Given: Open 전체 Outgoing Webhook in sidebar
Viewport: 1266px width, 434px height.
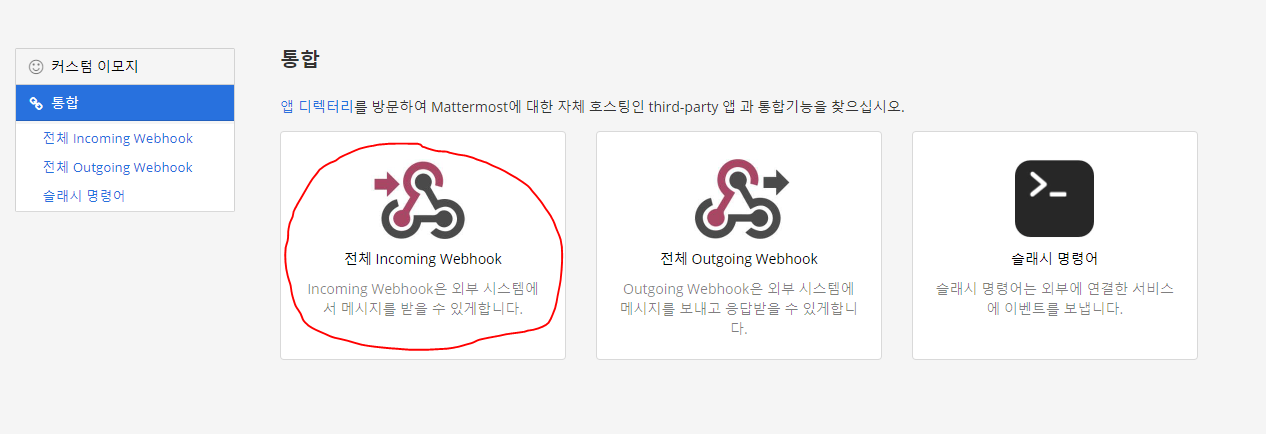Looking at the screenshot, I should [118, 167].
